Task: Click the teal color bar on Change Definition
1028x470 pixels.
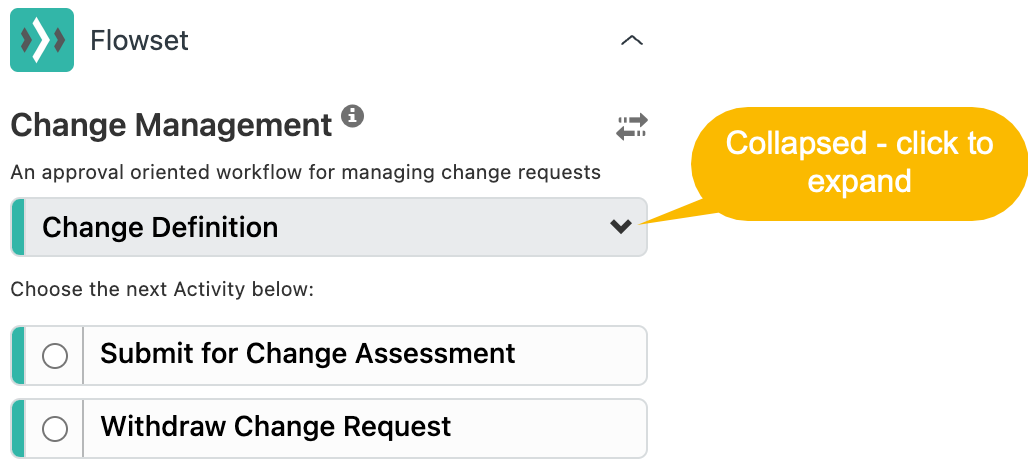Action: coord(18,227)
